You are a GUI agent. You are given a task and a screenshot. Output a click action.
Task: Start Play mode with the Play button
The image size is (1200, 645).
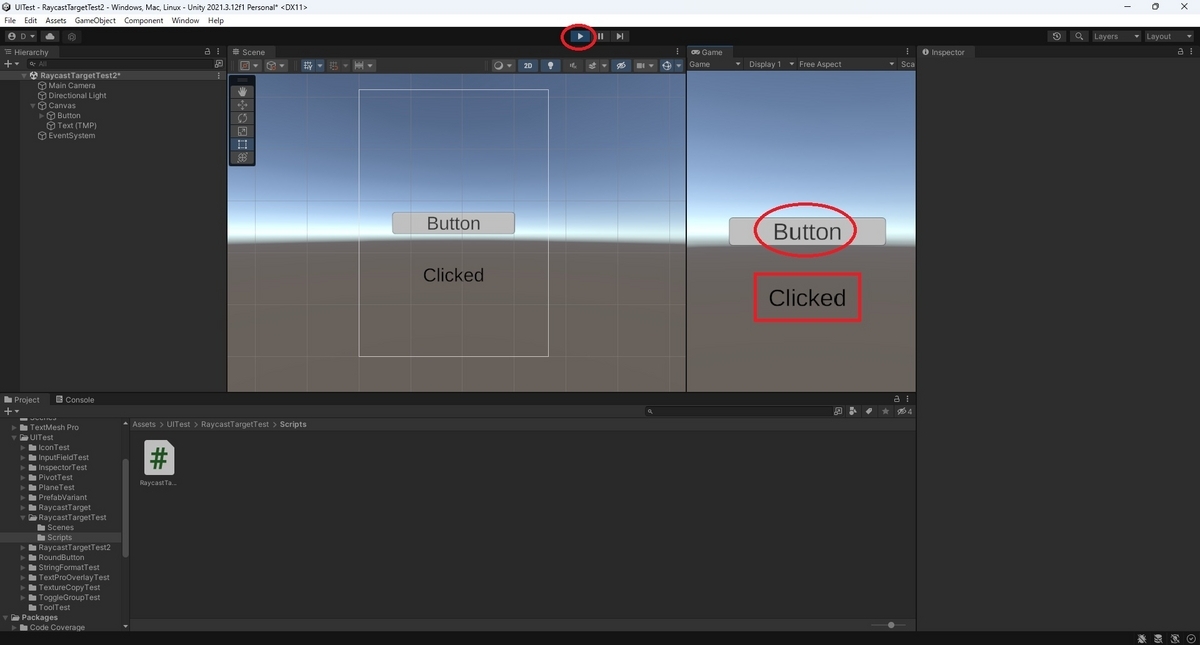pos(580,36)
